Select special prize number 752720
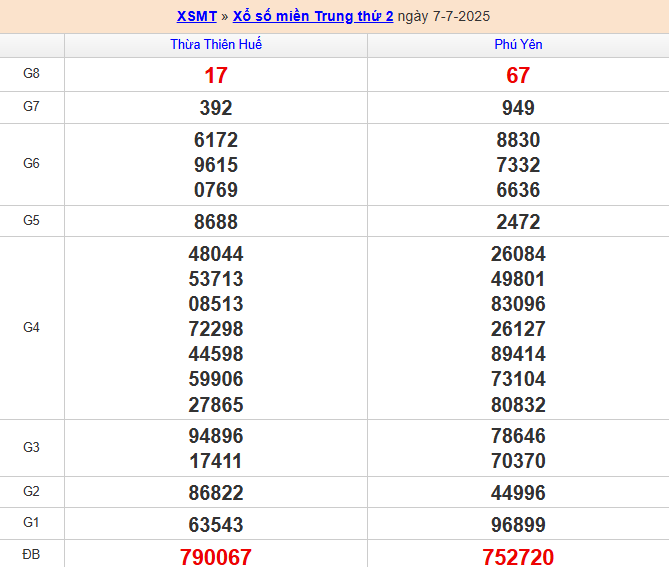 click(x=518, y=557)
